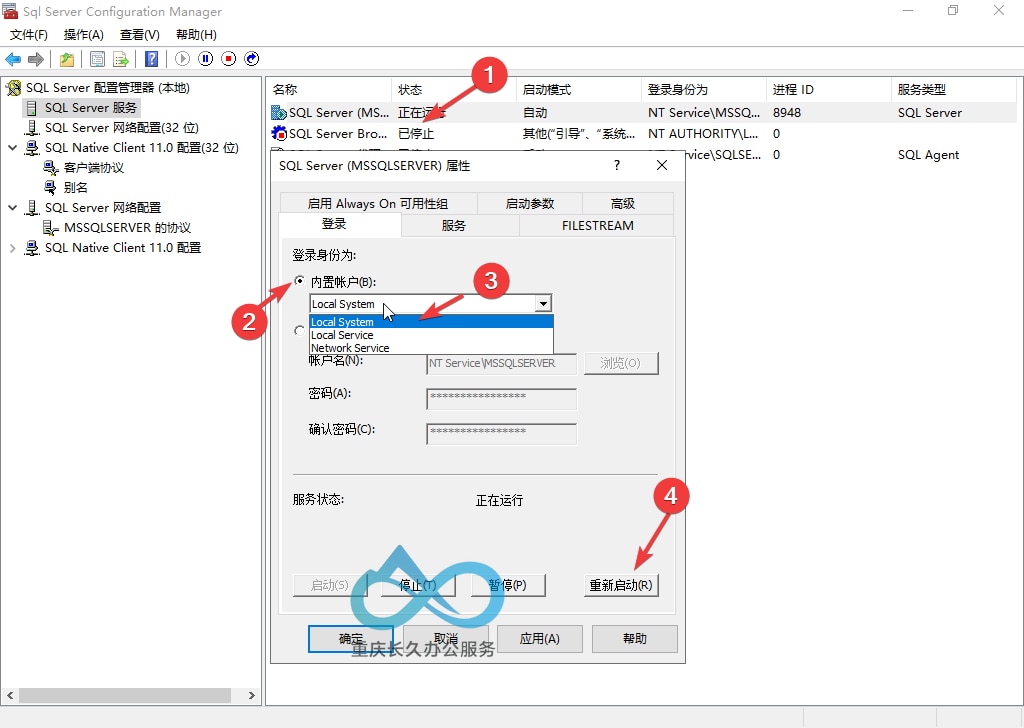Click the Up one level folder icon
1024x728 pixels.
click(67, 59)
